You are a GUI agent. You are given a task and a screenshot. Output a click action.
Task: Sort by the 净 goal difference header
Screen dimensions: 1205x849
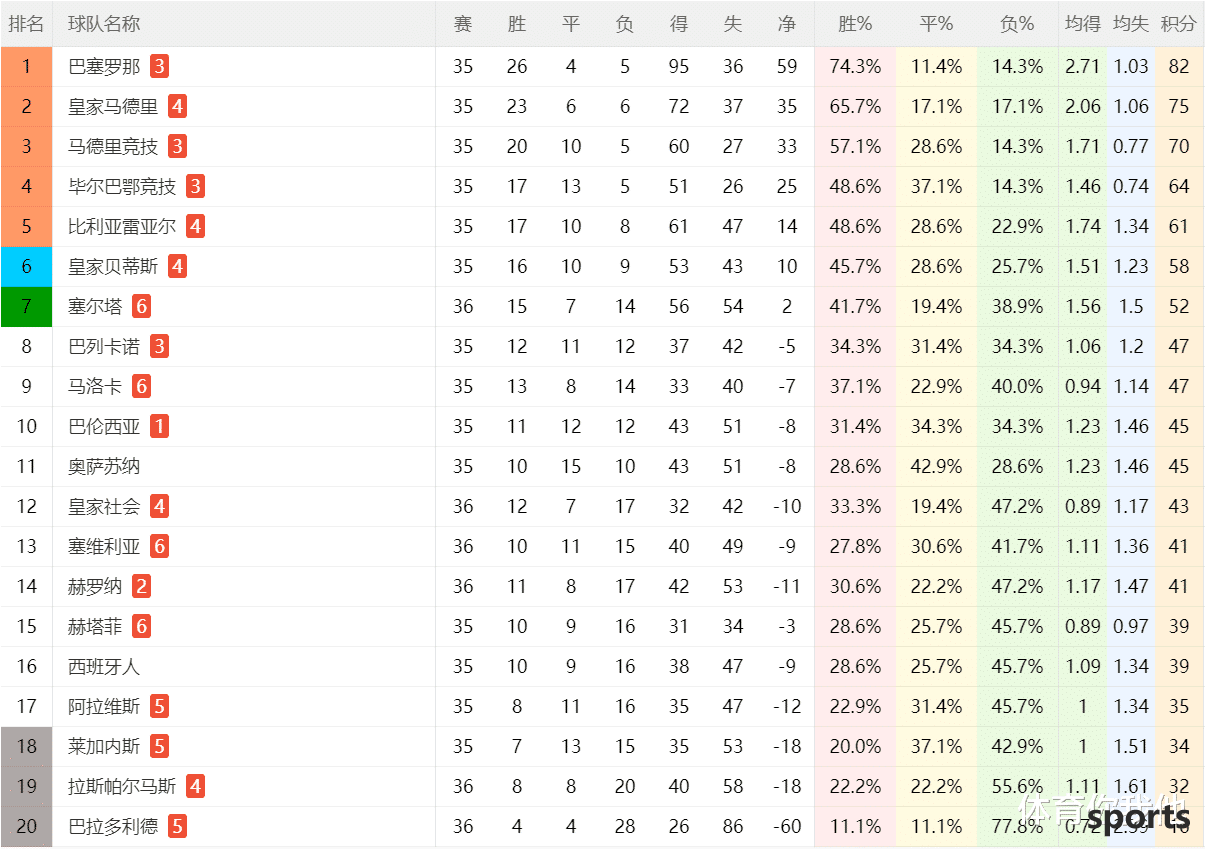[787, 24]
